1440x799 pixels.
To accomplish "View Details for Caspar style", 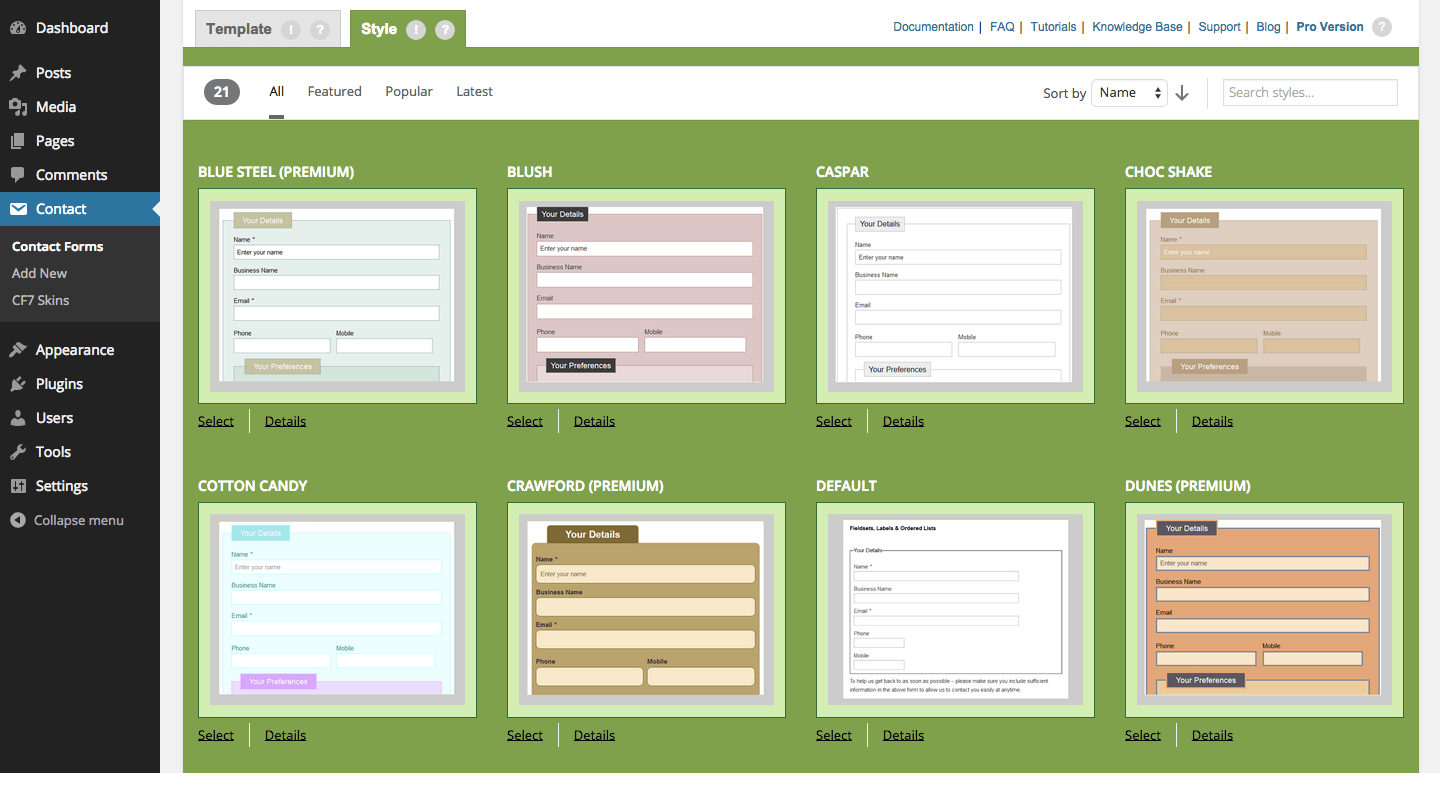I will [x=903, y=421].
